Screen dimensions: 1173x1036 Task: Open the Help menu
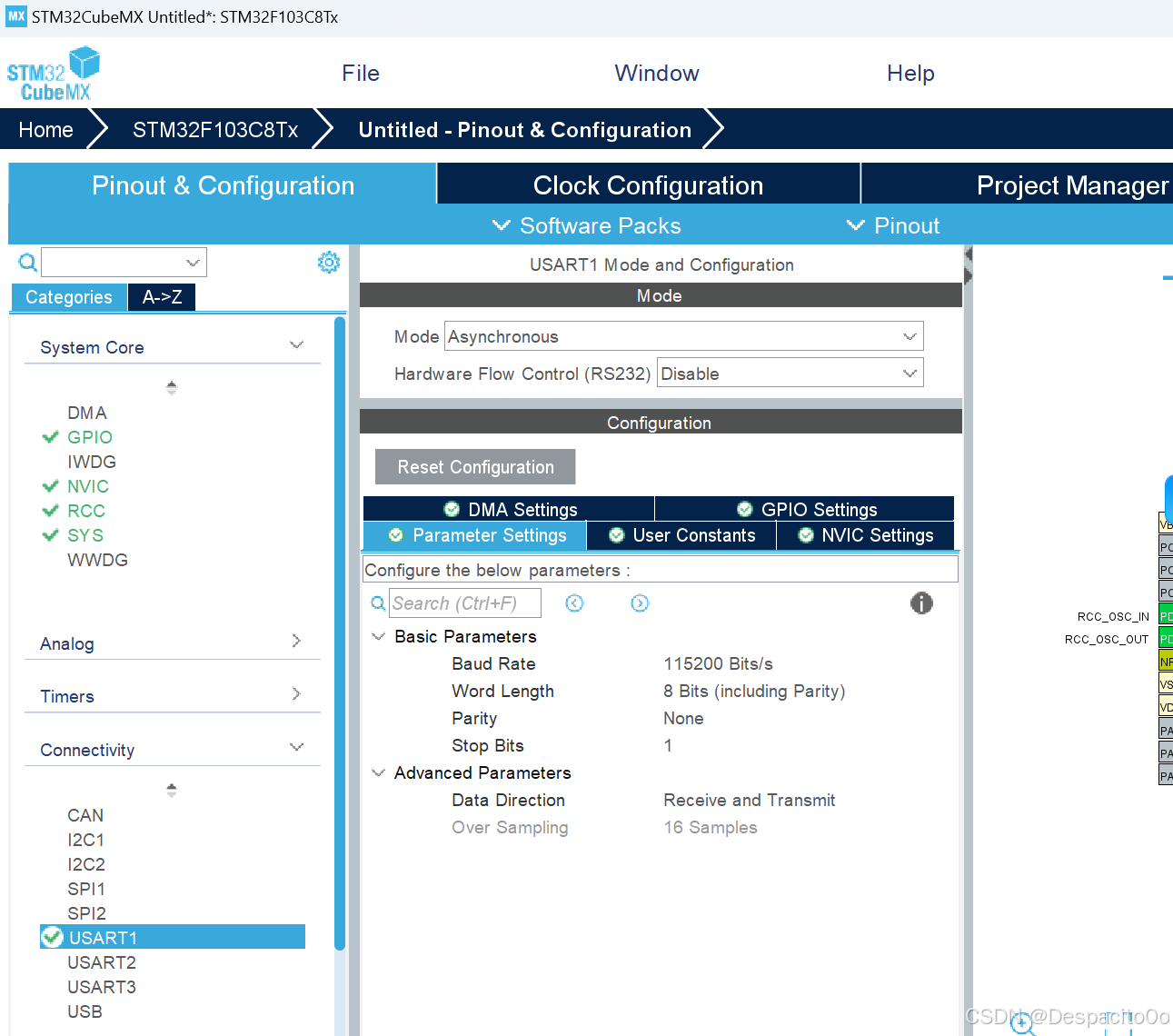point(910,74)
